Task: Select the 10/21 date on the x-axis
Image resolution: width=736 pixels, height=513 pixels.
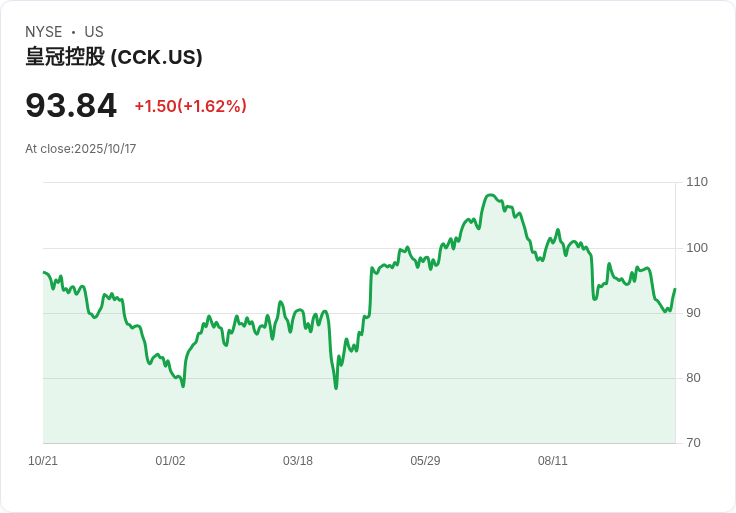Action: coord(43,461)
